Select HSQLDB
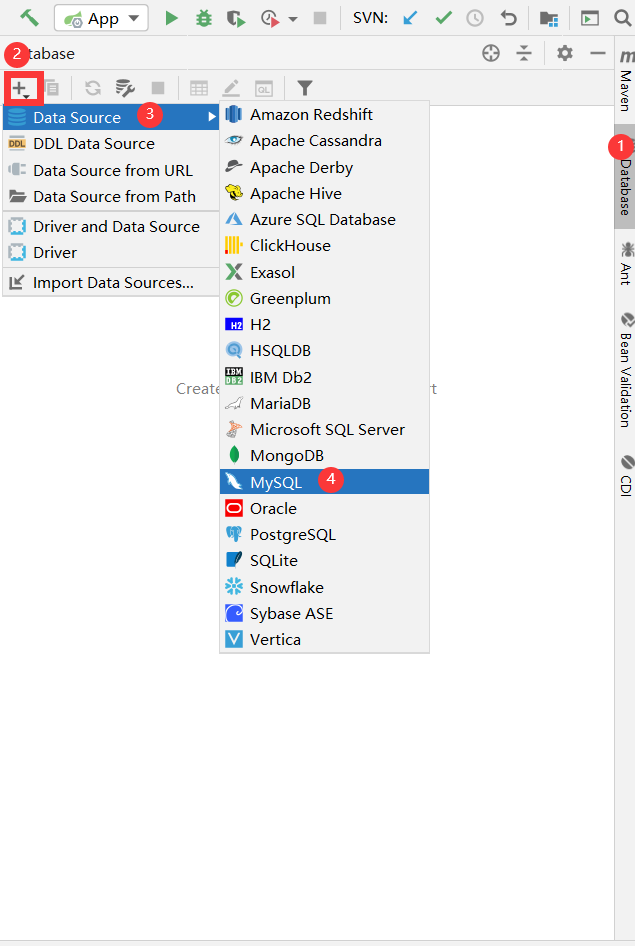 click(x=324, y=351)
